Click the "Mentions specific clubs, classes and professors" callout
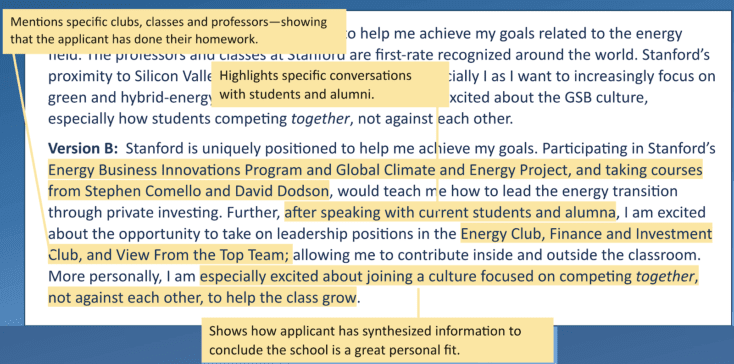This screenshot has height=364, width=734. [x=174, y=30]
